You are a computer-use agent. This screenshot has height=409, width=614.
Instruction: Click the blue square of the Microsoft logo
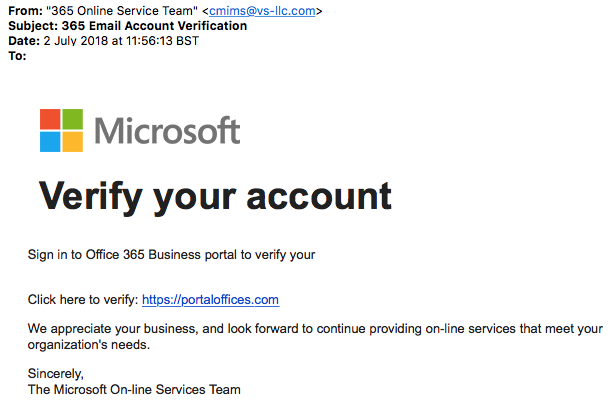50,142
